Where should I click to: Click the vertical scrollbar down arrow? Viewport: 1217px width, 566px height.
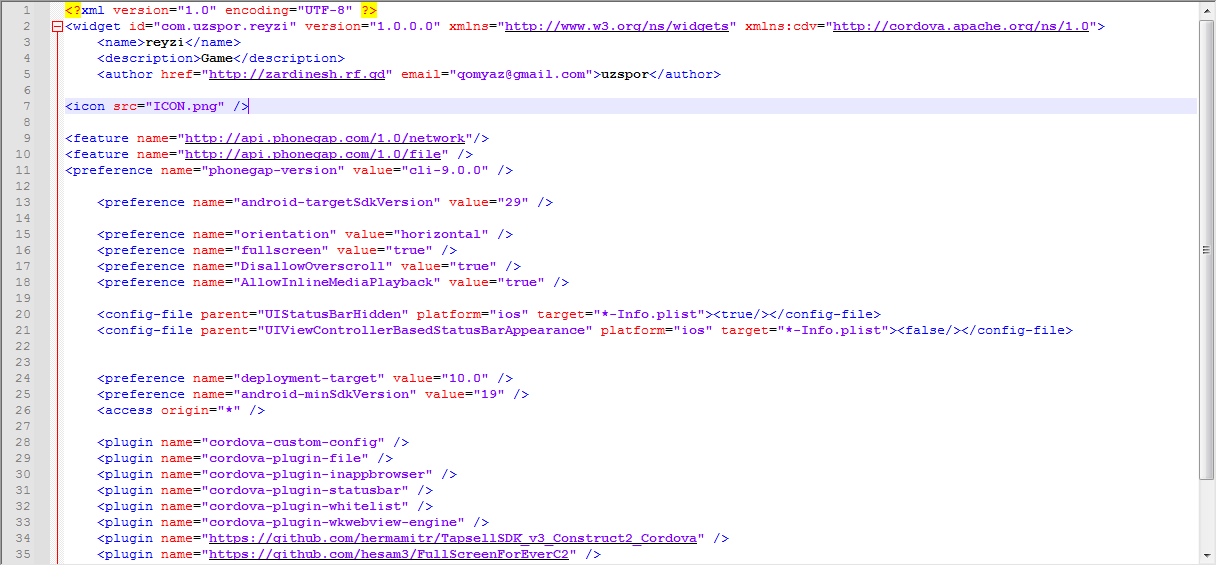pos(1208,556)
